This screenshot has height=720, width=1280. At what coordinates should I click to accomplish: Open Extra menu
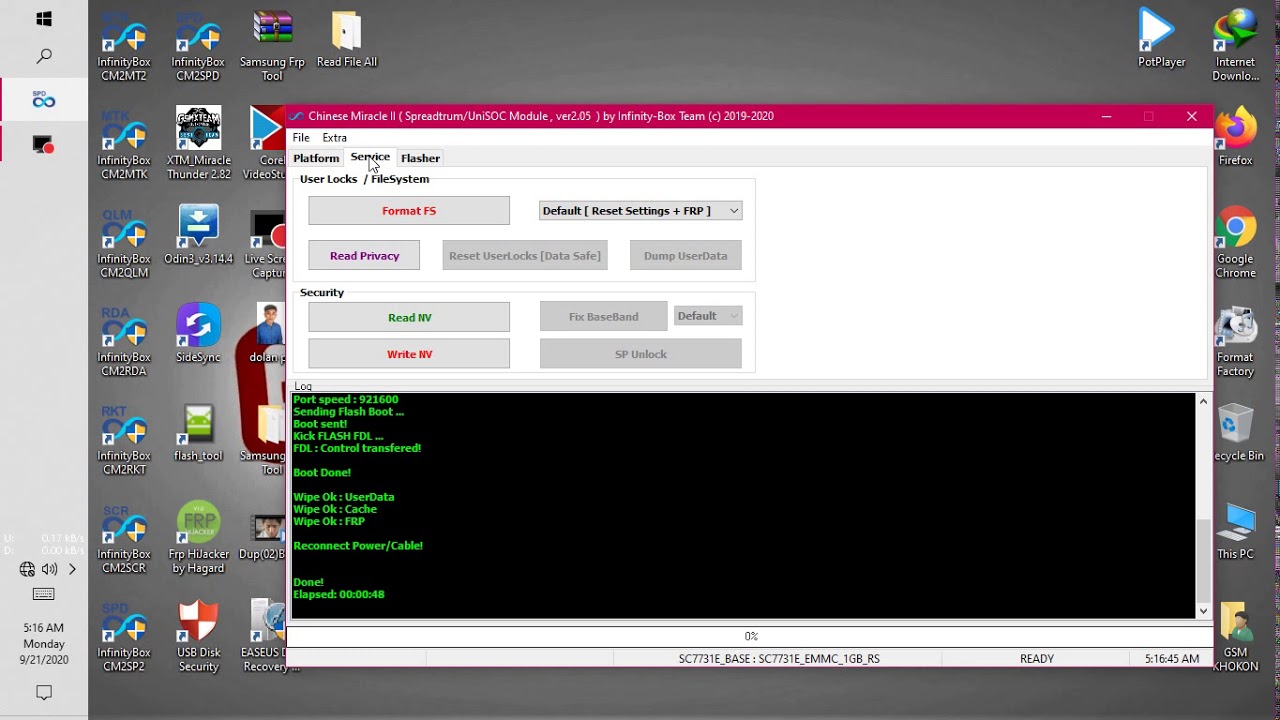coord(335,138)
